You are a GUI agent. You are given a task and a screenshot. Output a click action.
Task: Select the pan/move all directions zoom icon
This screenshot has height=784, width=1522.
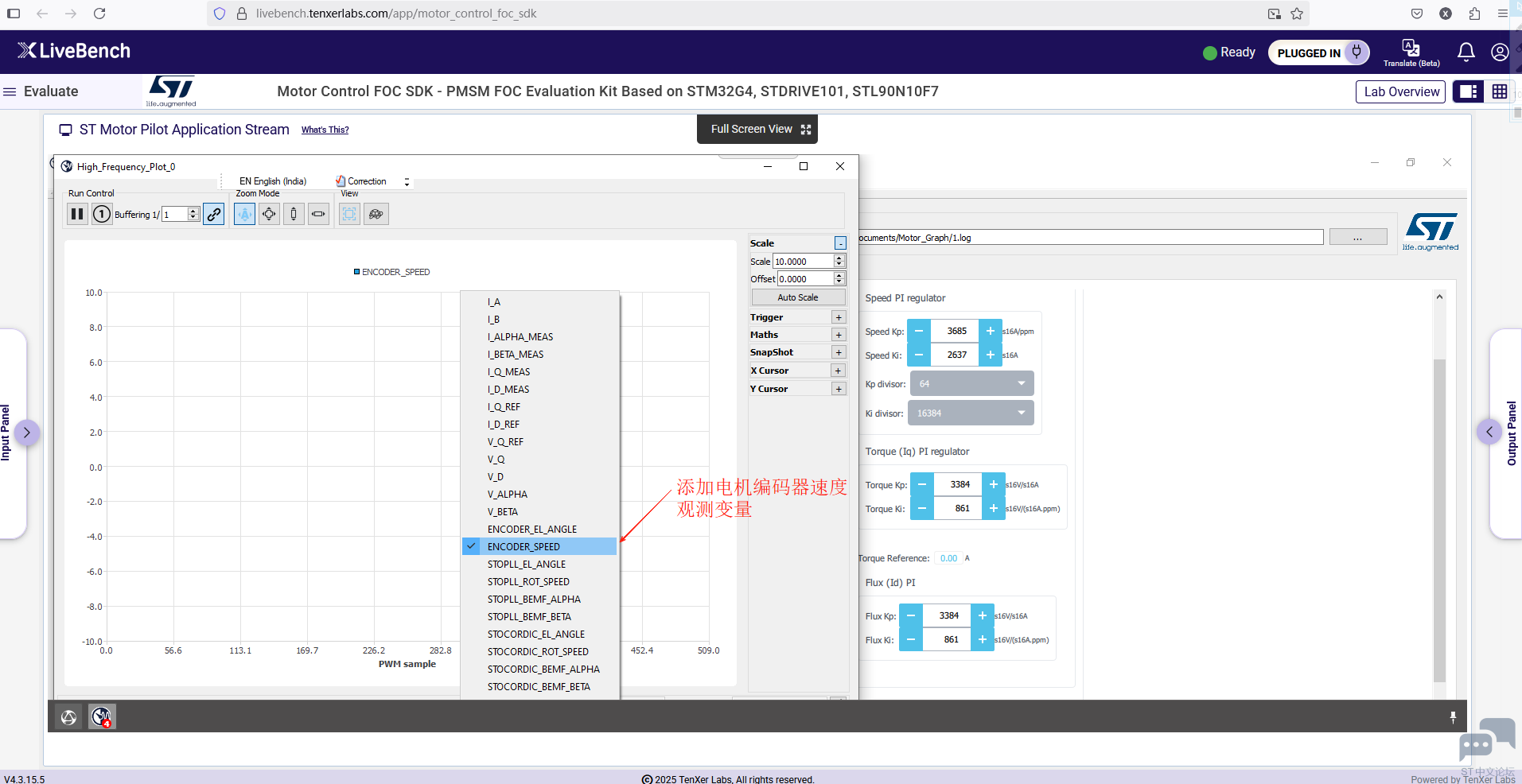[x=270, y=214]
